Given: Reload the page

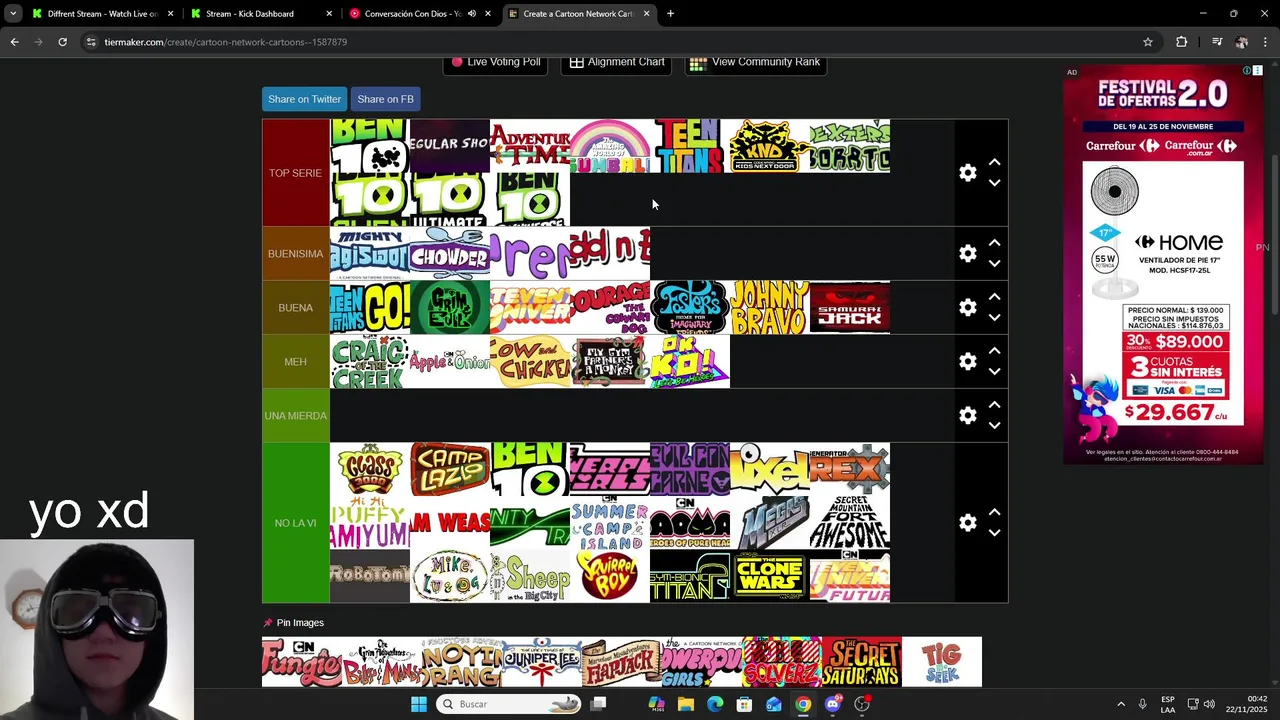Looking at the screenshot, I should coord(62,42).
